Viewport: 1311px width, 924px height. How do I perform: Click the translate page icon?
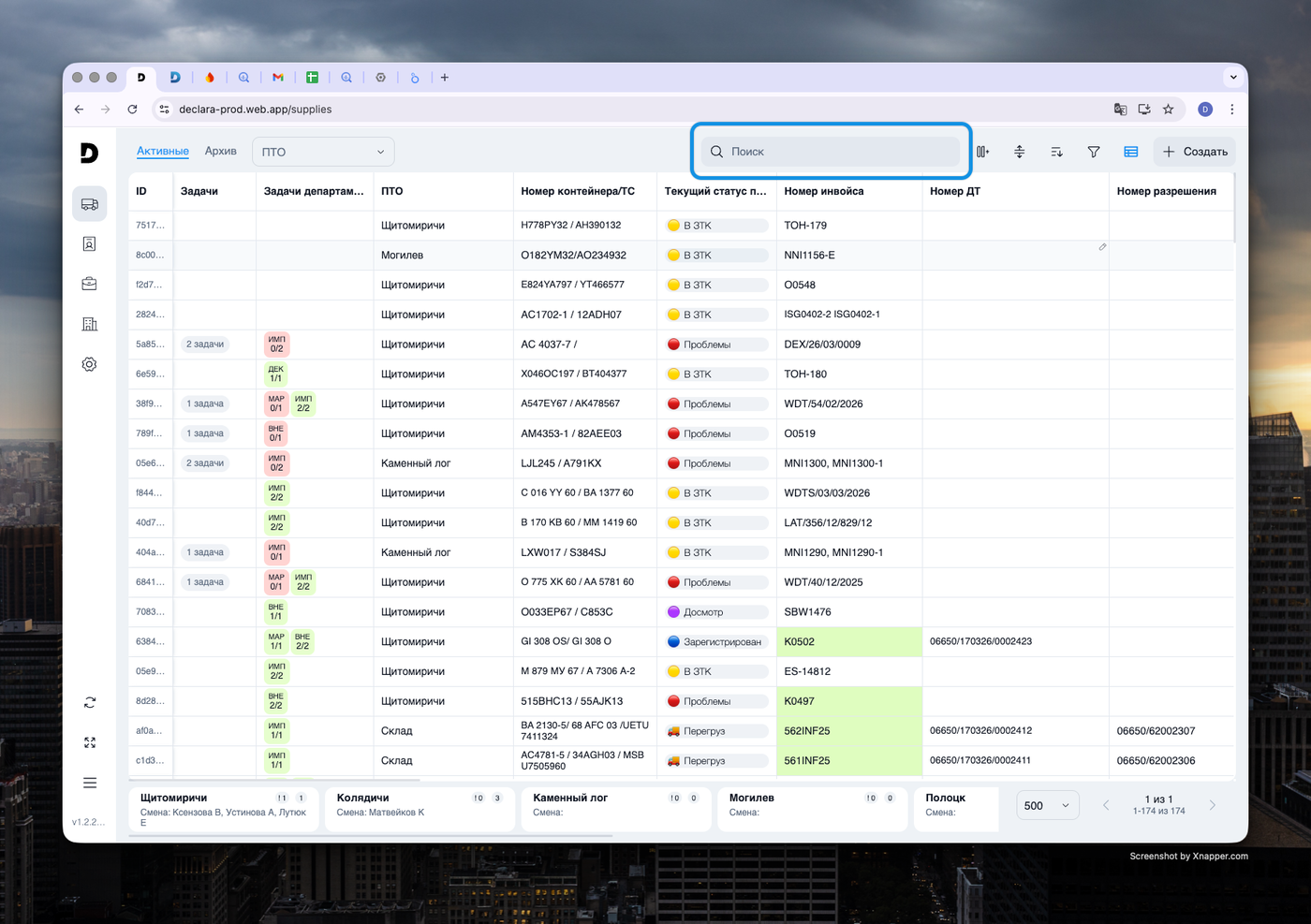1120,110
